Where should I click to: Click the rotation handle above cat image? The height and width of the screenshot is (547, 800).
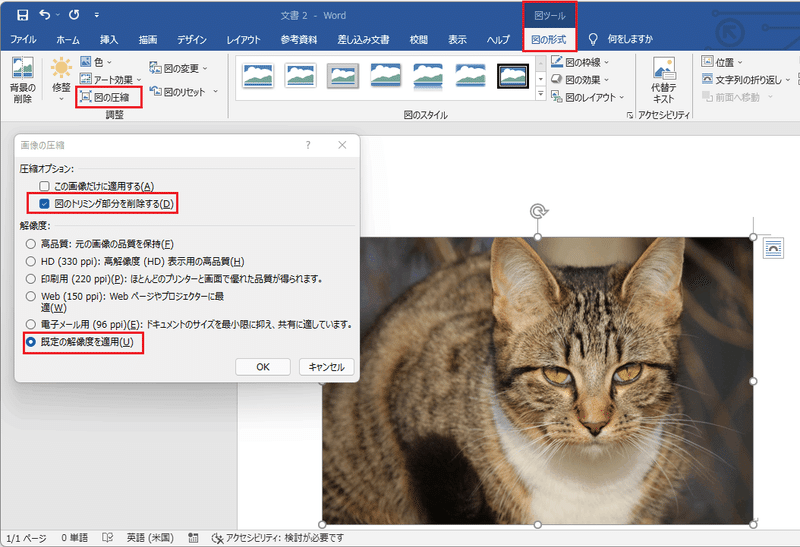[x=539, y=211]
